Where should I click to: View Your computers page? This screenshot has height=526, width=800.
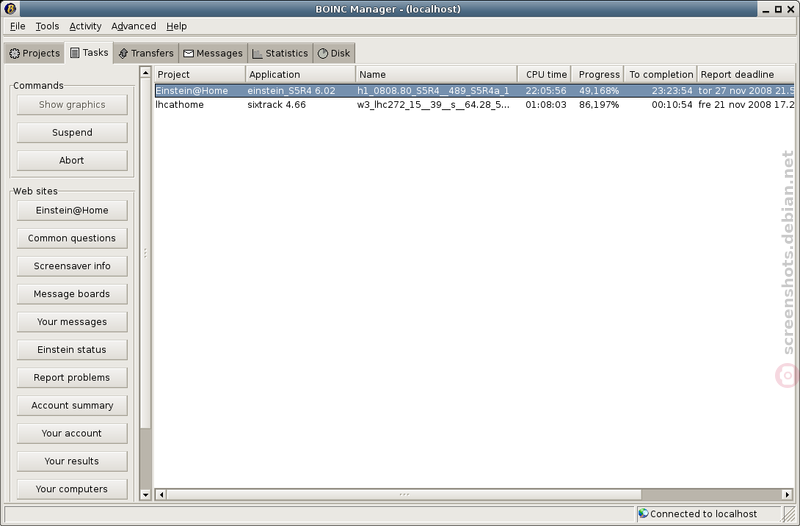72,489
